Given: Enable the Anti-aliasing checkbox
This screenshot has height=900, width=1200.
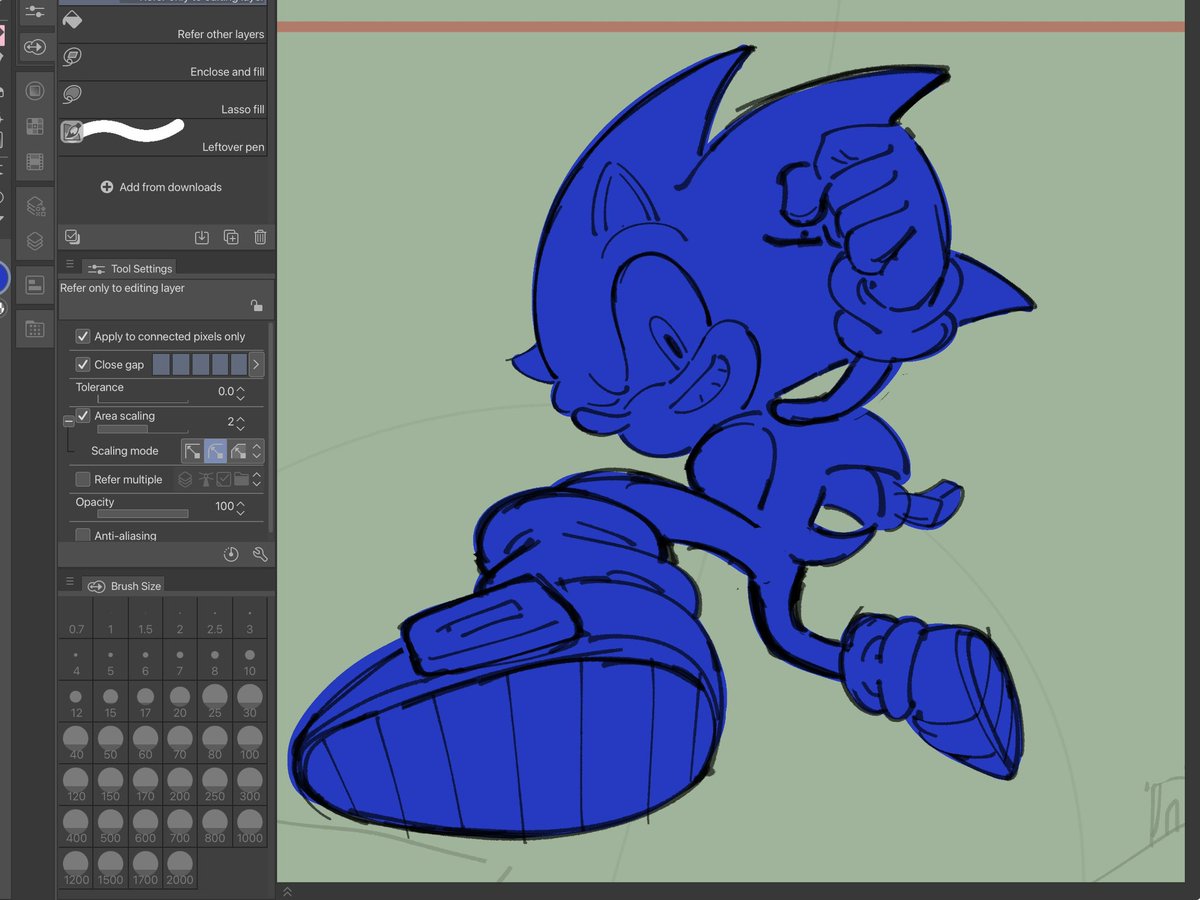Looking at the screenshot, I should coord(83,536).
